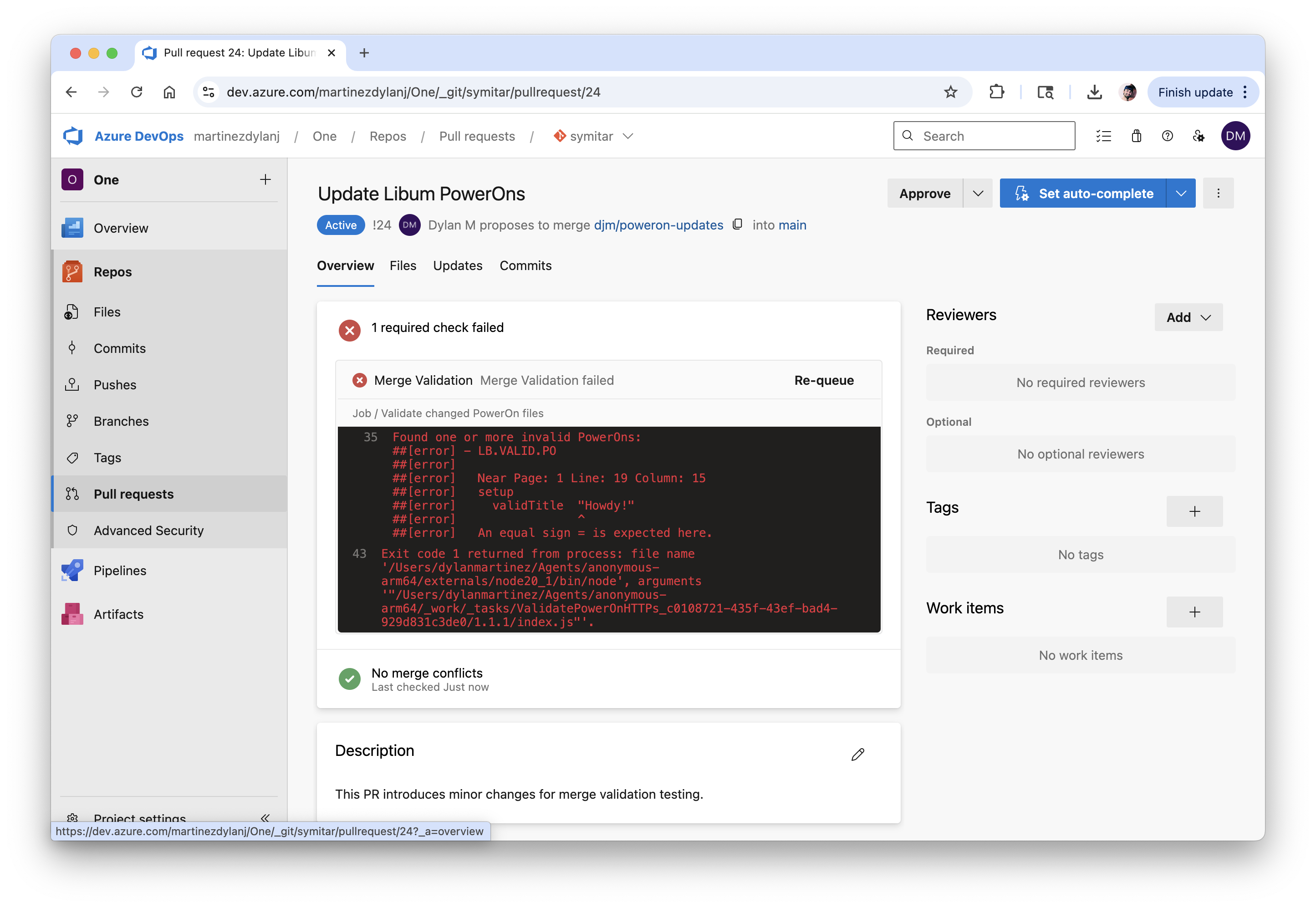Open browser extensions puzzle icon
The width and height of the screenshot is (1316, 908).
coord(996,92)
